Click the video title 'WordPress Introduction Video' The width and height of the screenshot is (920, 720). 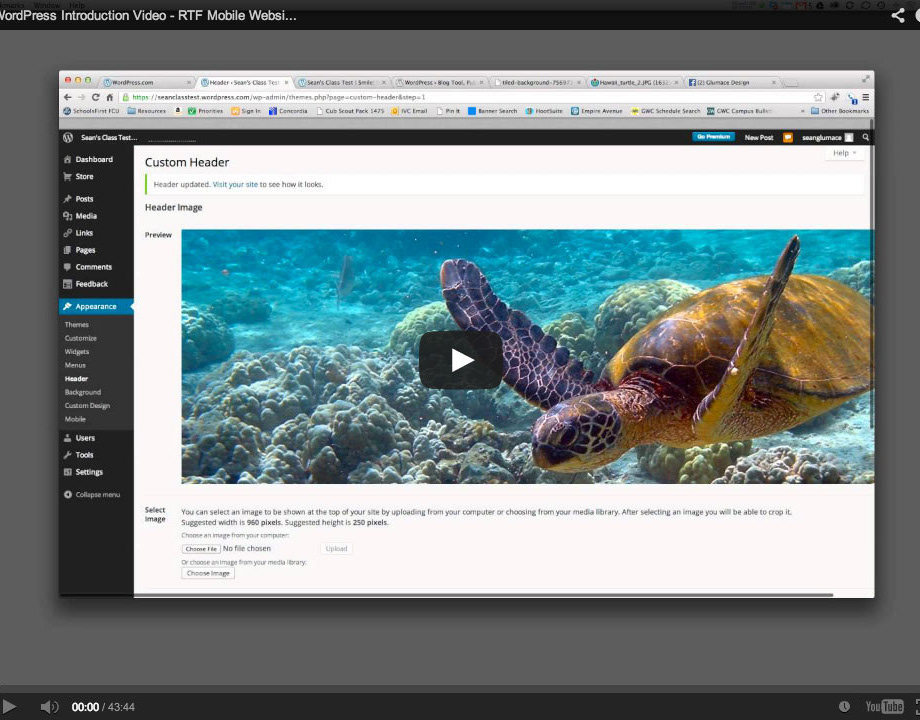click(148, 15)
